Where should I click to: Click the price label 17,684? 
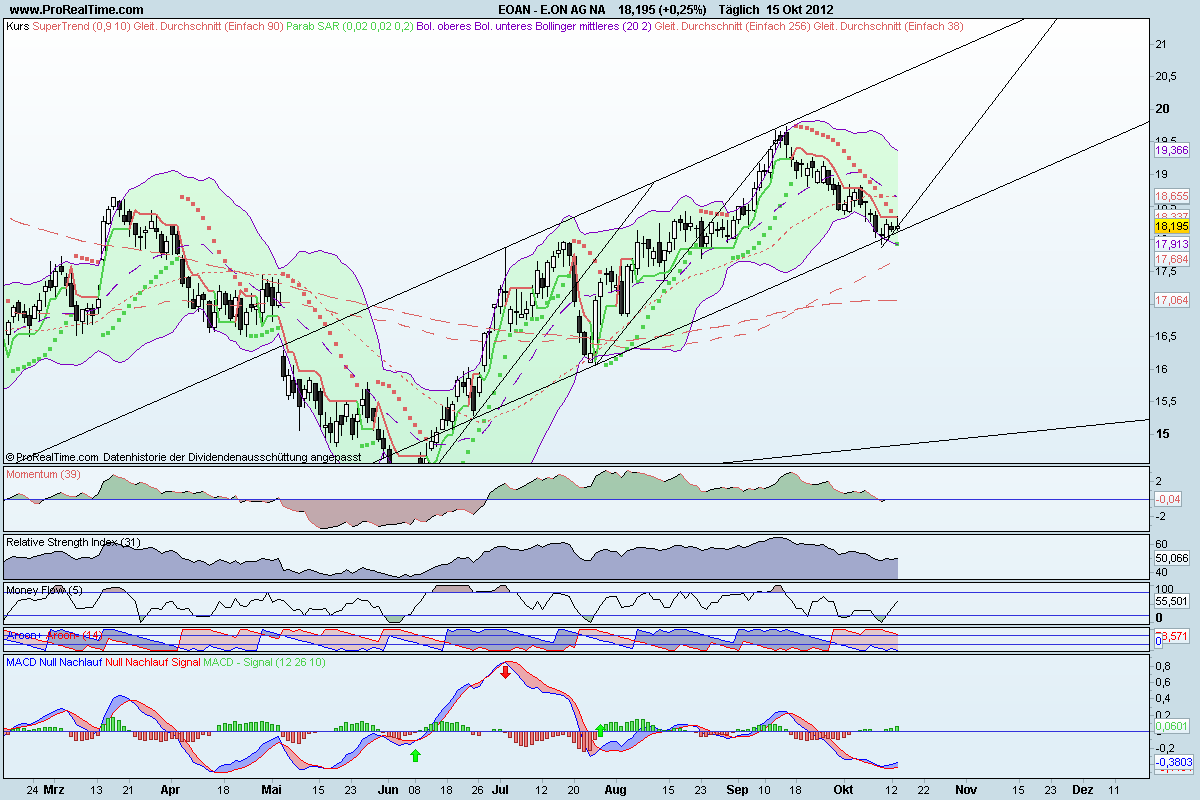coord(1171,259)
